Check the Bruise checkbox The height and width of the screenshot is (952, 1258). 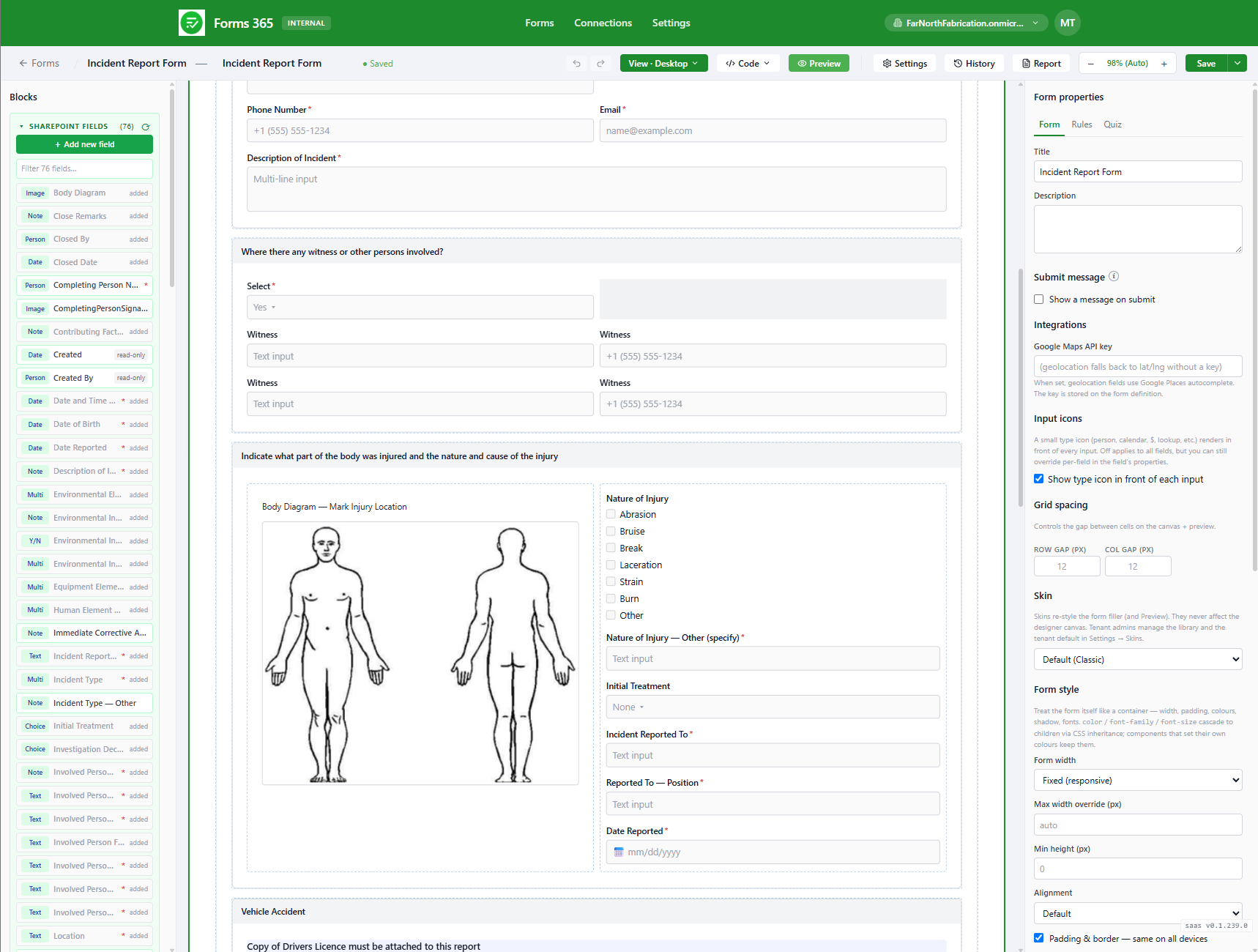click(x=611, y=531)
